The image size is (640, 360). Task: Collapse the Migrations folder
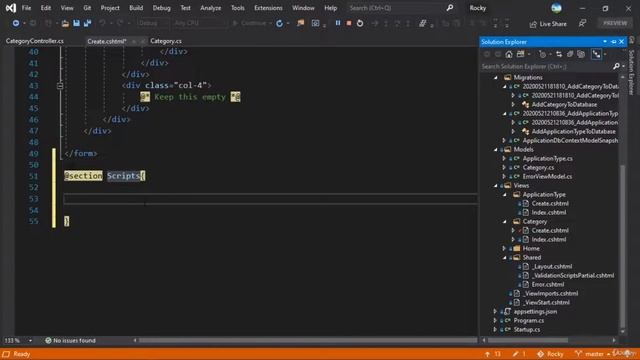click(496, 77)
